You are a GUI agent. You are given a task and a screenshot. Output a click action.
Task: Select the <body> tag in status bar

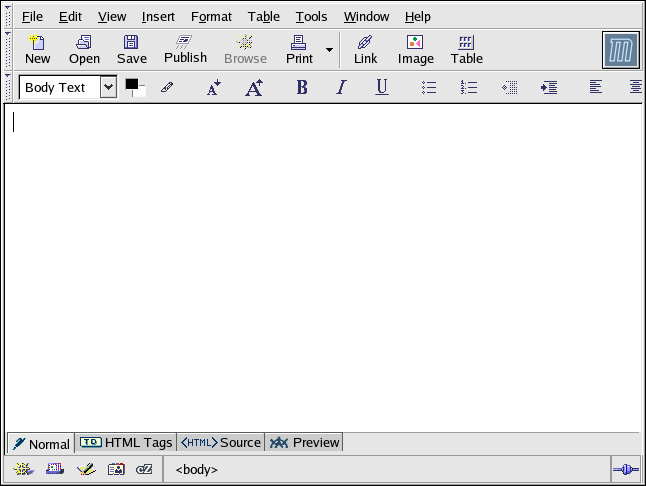(x=197, y=469)
